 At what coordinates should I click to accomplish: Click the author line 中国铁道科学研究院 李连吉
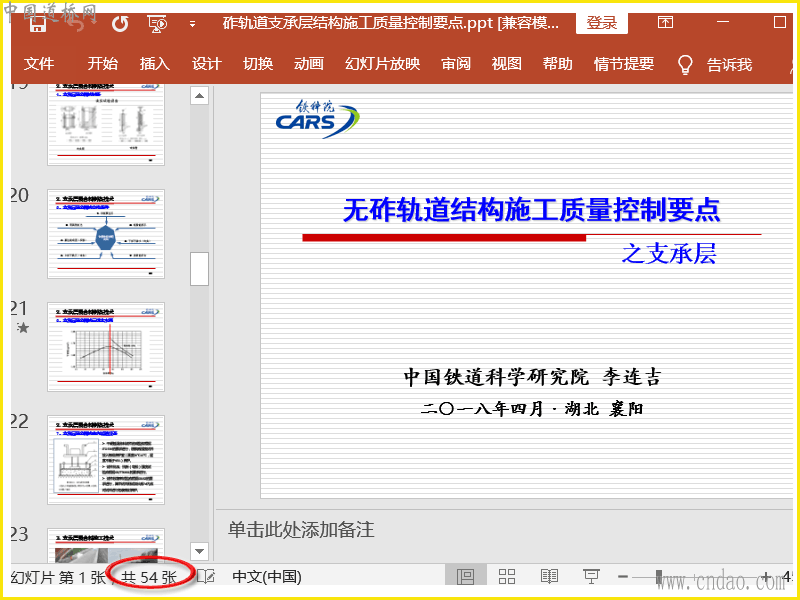[x=532, y=377]
